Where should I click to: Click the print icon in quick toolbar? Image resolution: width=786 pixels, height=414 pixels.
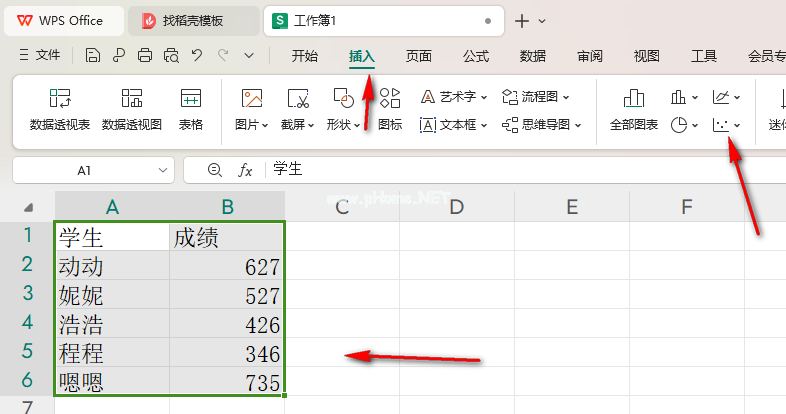tap(145, 55)
